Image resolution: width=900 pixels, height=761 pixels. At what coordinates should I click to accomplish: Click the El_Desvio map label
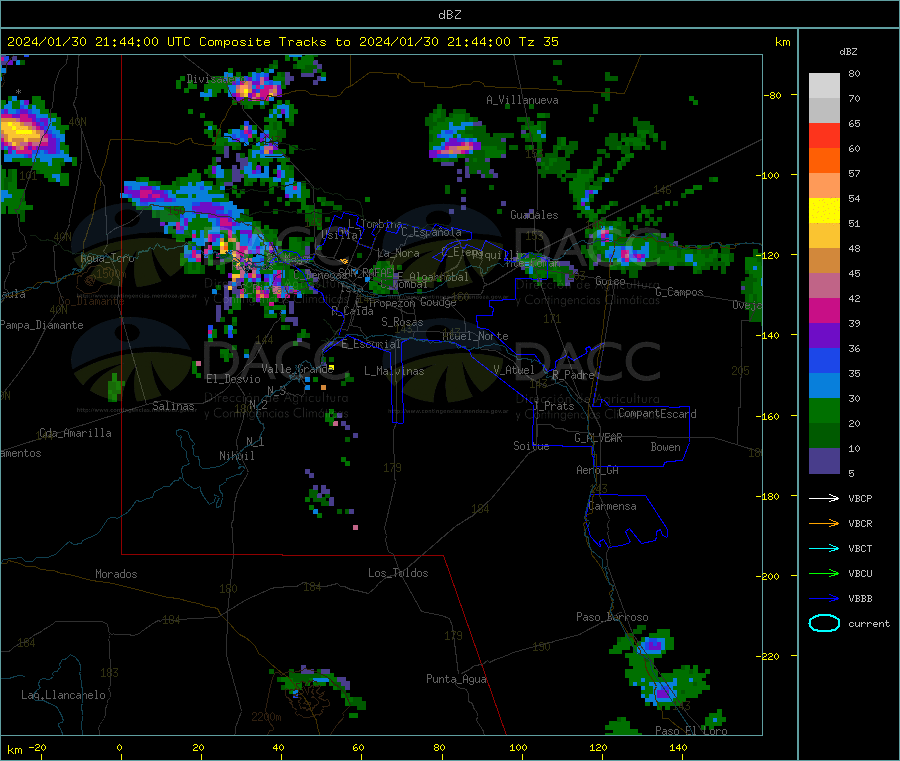click(233, 379)
